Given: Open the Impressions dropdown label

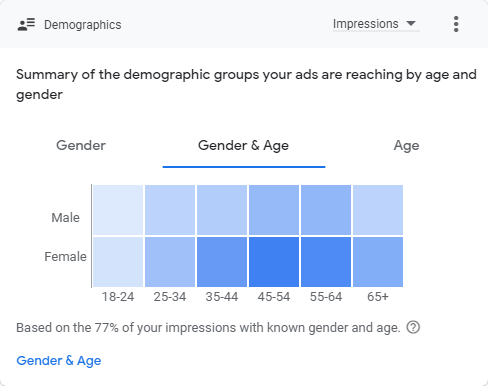Looking at the screenshot, I should [365, 24].
